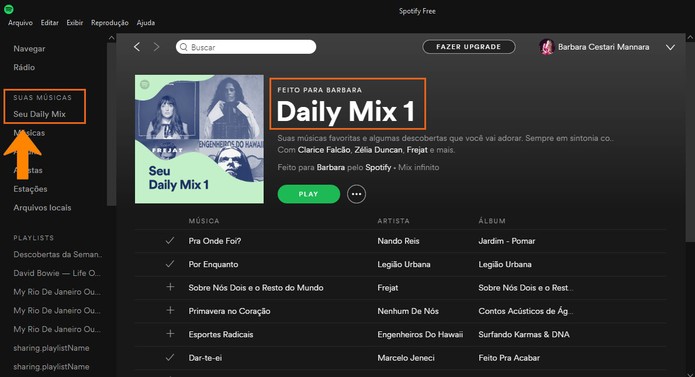The height and width of the screenshot is (377, 695).
Task: Open the Reprodução menu
Action: pos(109,23)
